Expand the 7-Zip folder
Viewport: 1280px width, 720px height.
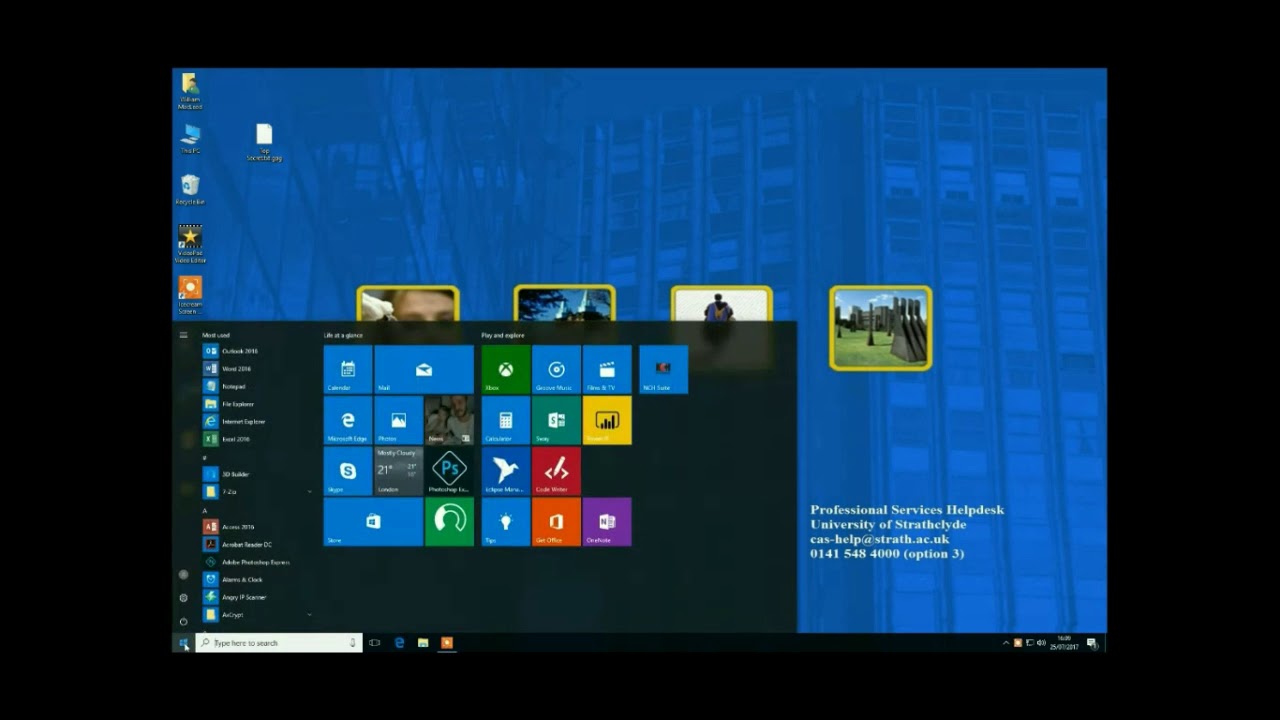click(x=257, y=492)
